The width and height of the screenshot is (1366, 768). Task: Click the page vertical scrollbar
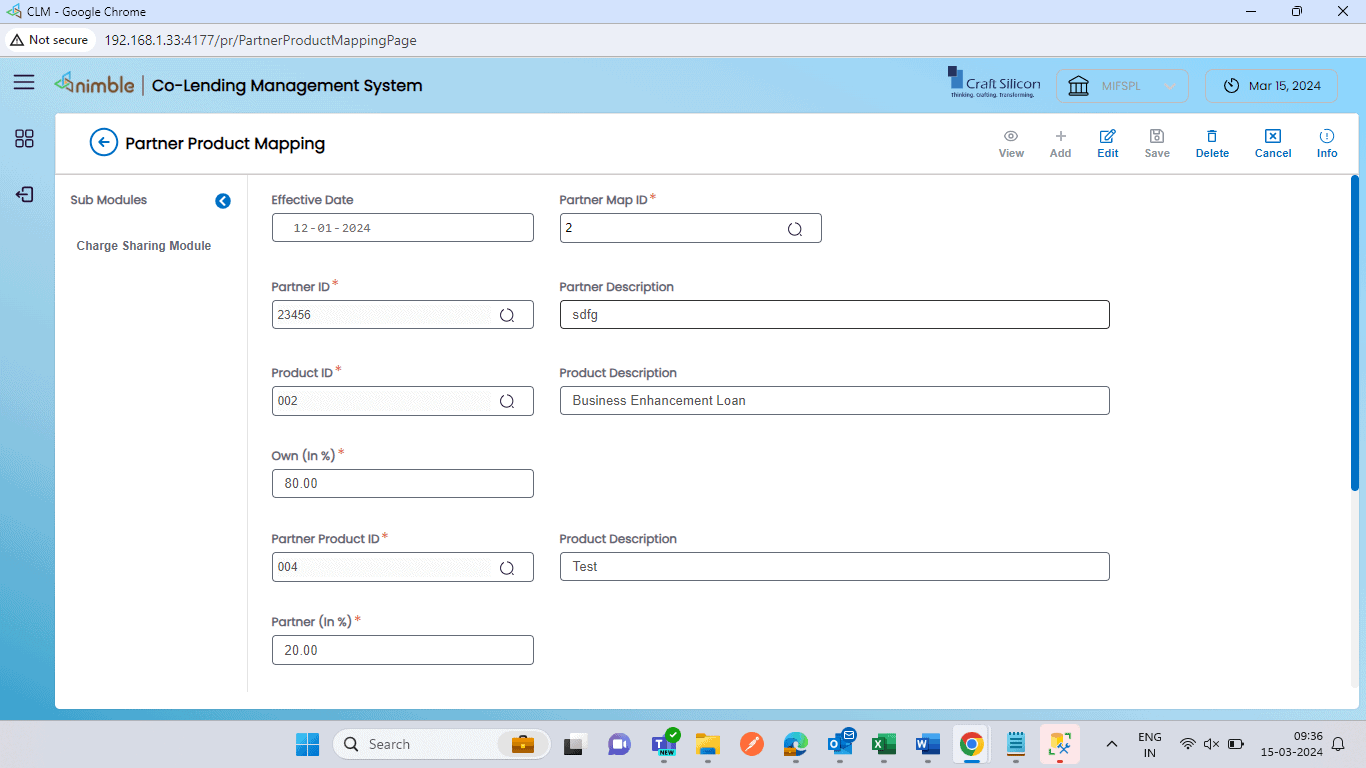coord(1355,332)
